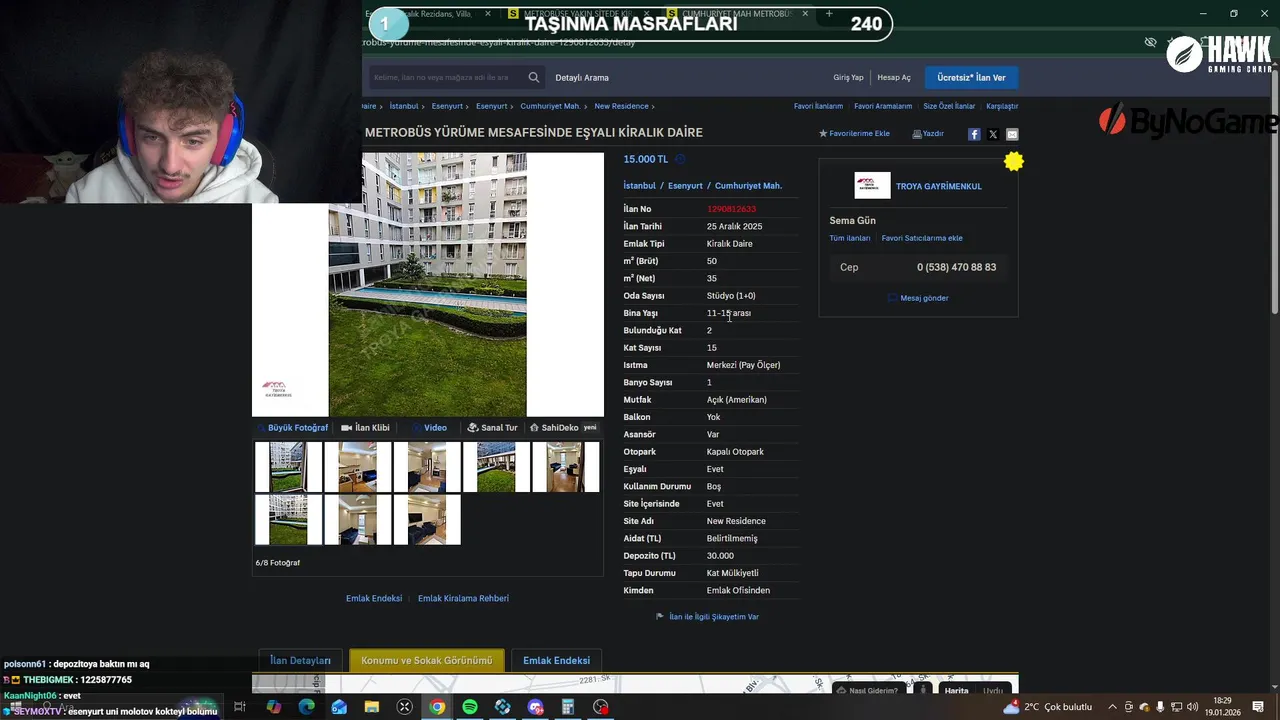The image size is (1280, 720).
Task: Share listing on Facebook
Action: [974, 134]
